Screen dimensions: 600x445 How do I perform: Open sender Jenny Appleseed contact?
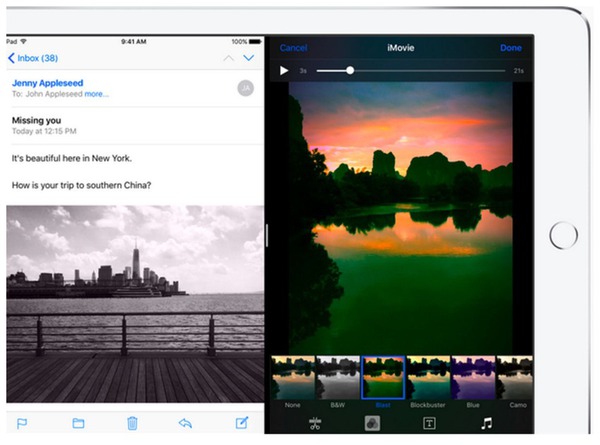pos(47,83)
